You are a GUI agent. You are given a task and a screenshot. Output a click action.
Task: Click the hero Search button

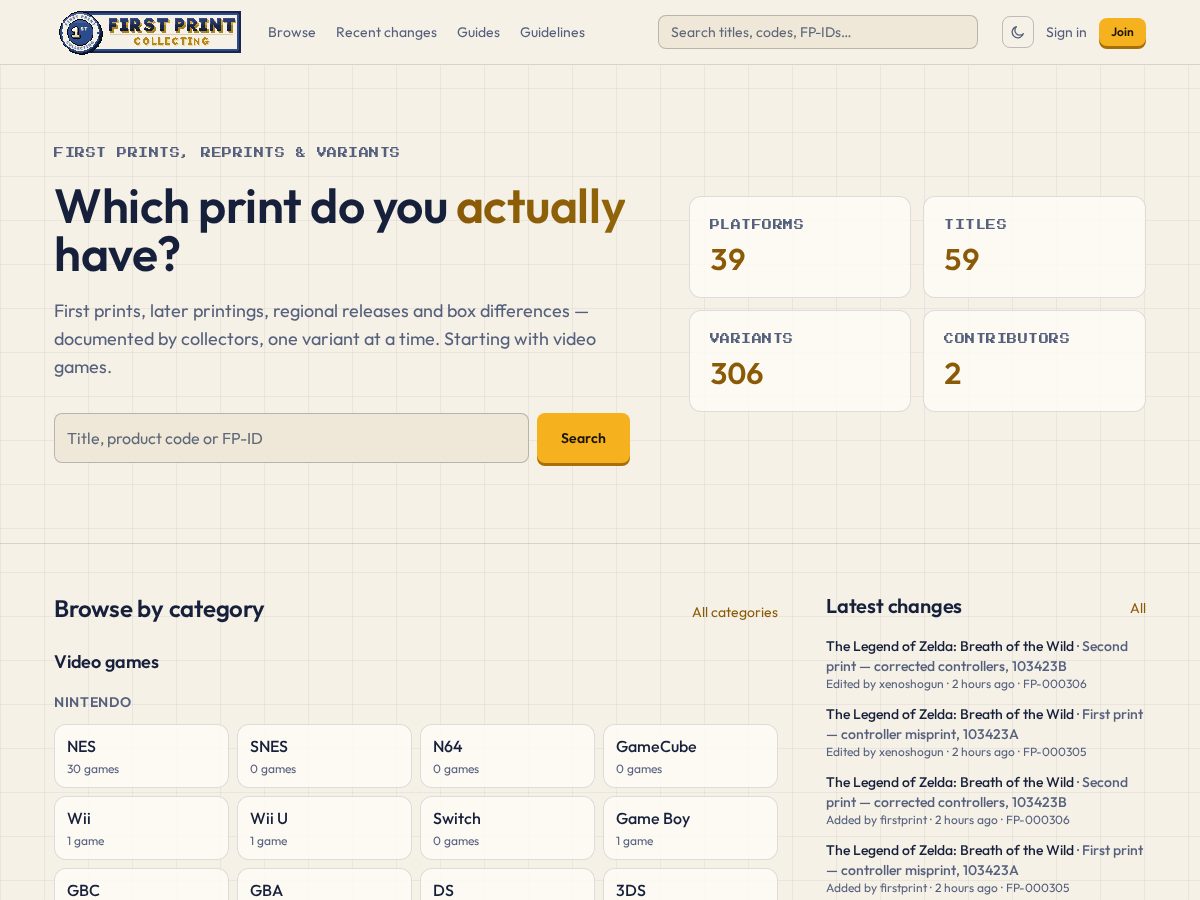pos(583,438)
